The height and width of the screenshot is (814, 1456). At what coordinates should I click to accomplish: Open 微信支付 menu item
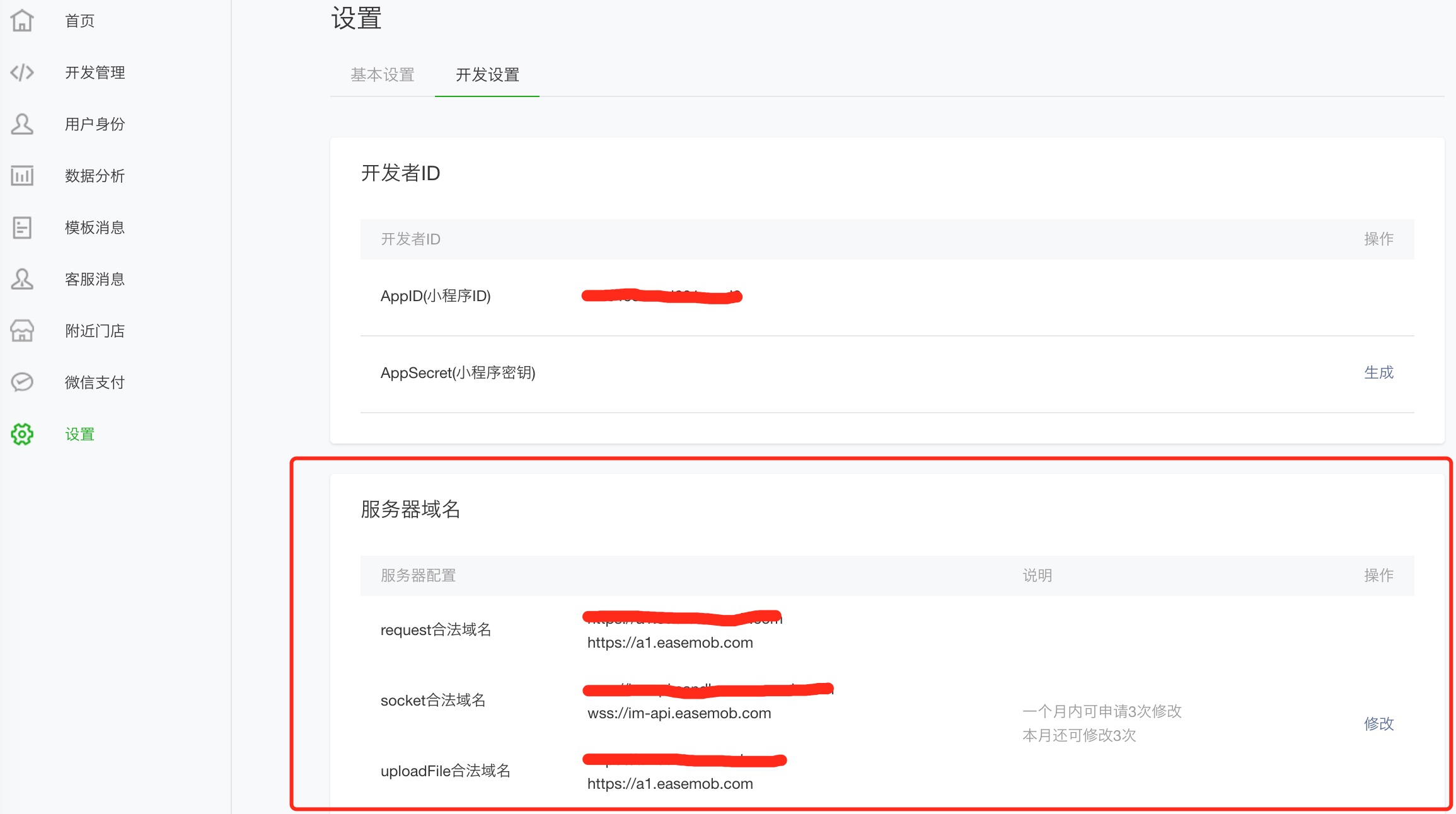95,382
